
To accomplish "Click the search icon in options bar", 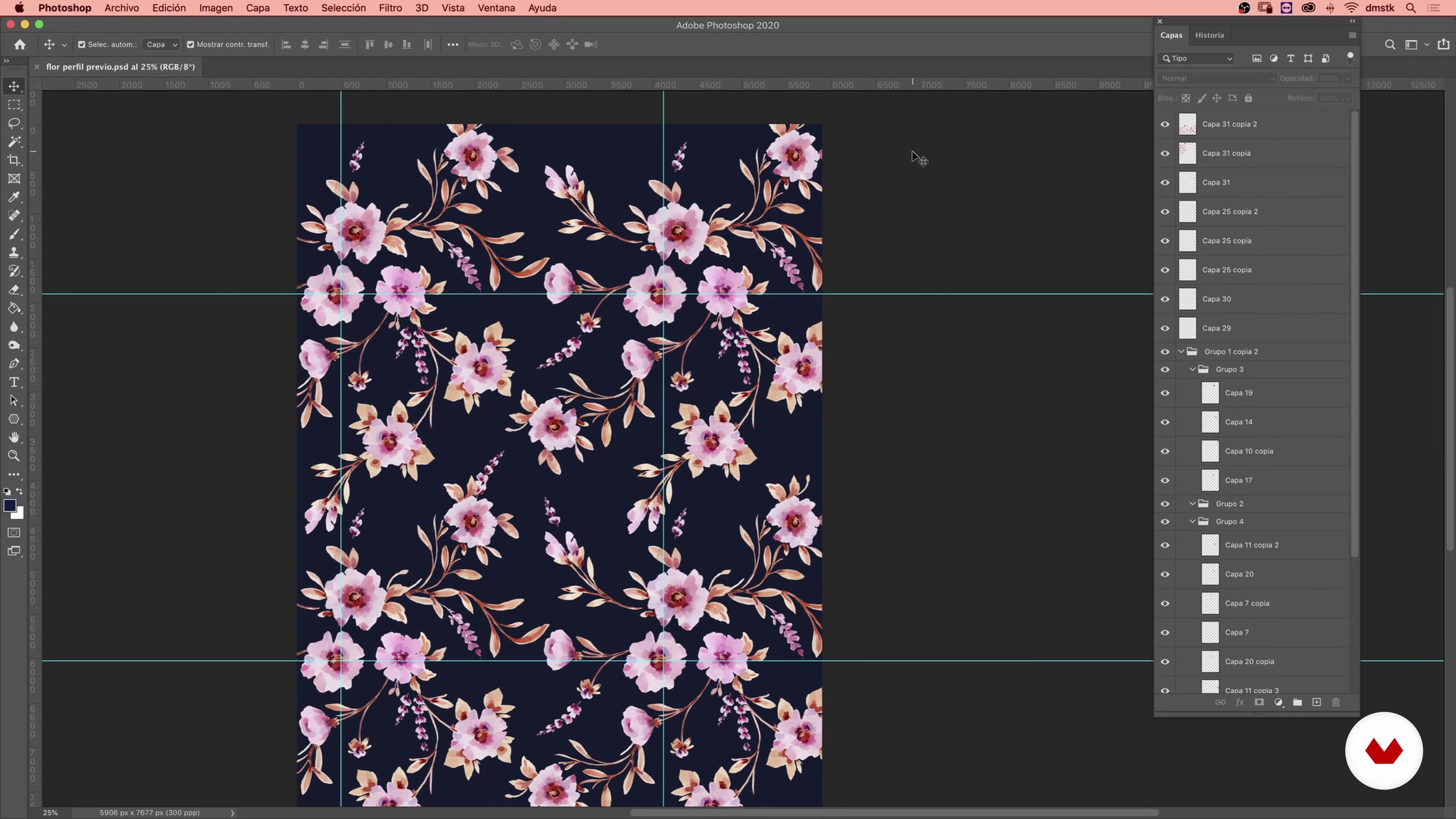I will (x=1390, y=45).
